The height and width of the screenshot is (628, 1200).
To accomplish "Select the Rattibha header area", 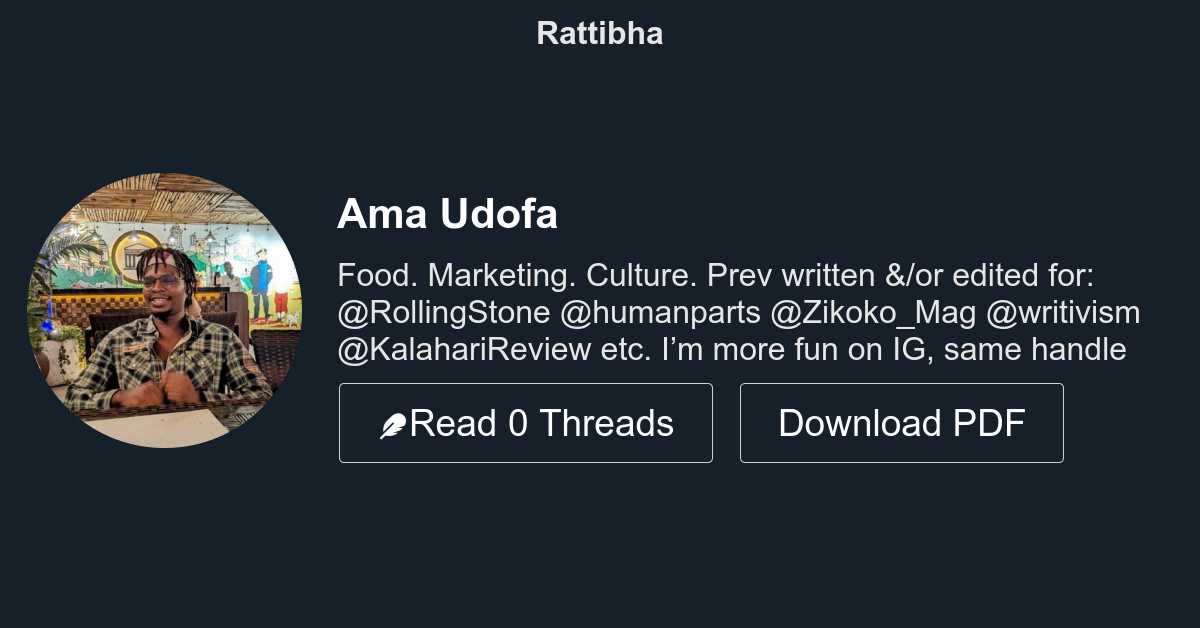I will tap(600, 33).
